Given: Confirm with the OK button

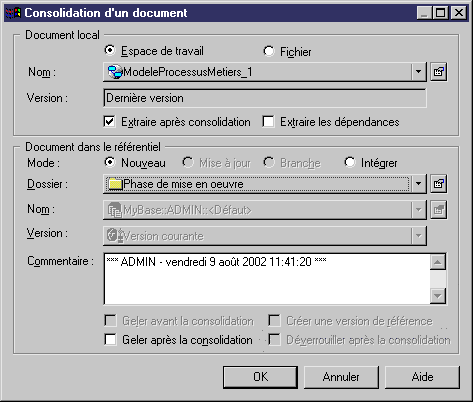Looking at the screenshot, I should pos(260,377).
